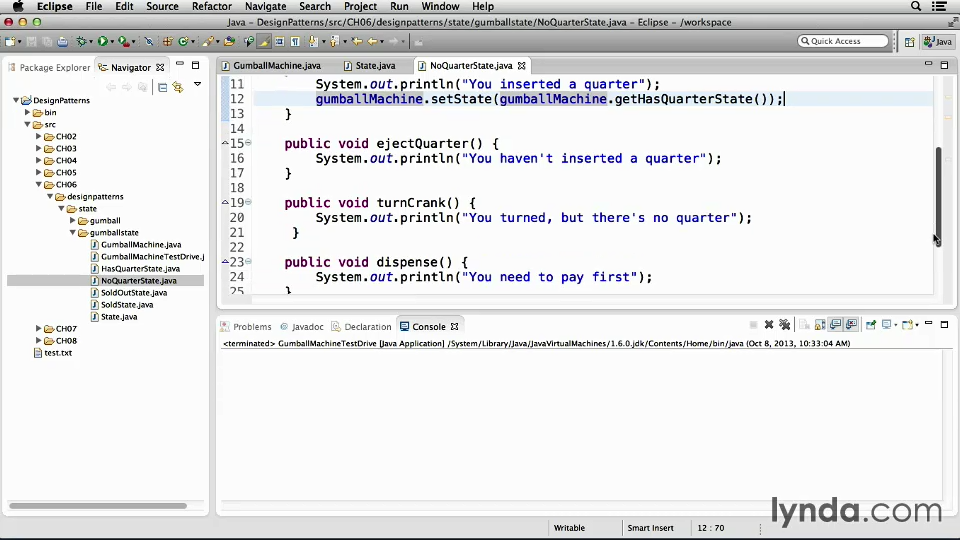Open the Javadoc tab
The width and height of the screenshot is (960, 540).
(302, 326)
